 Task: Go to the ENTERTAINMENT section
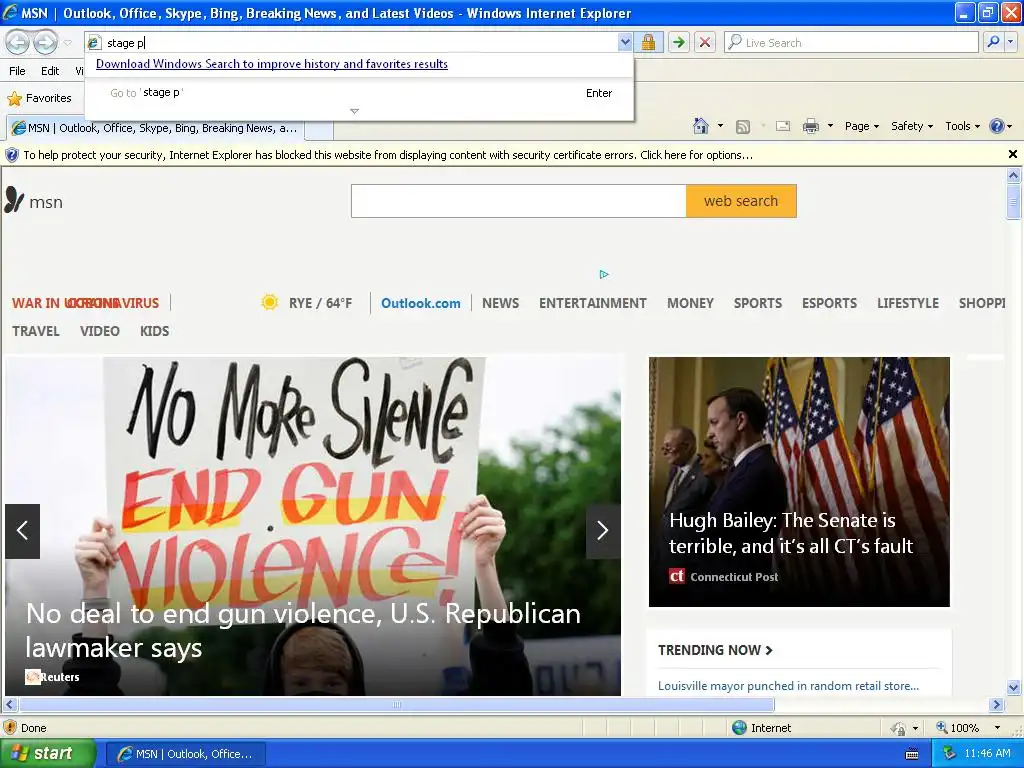point(592,303)
